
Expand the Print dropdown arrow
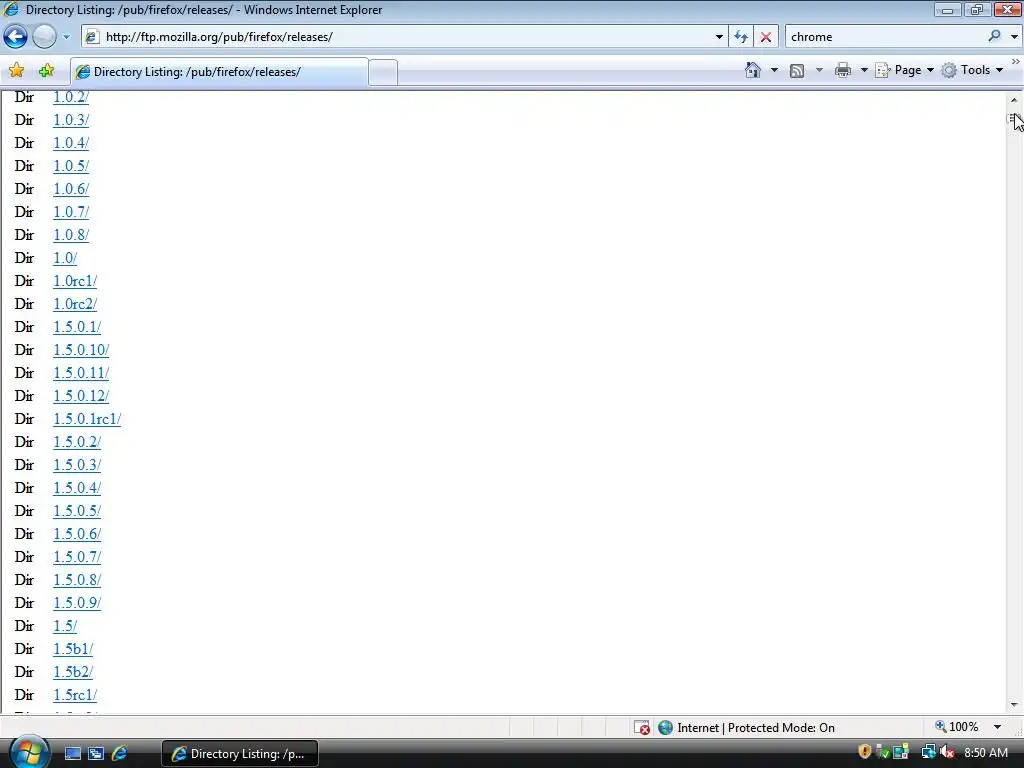[863, 71]
